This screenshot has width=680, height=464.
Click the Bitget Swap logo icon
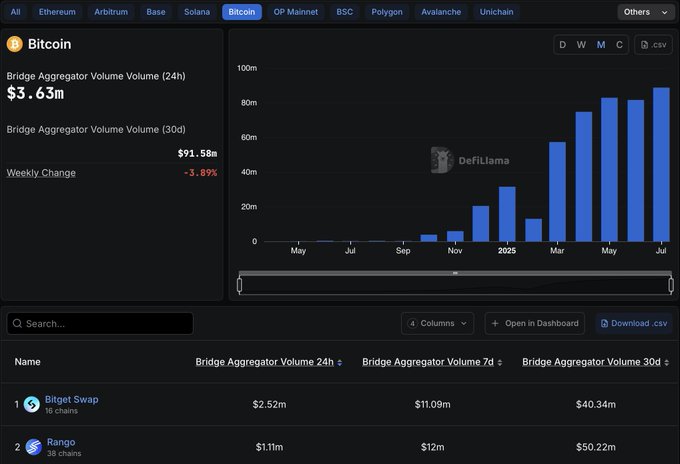pos(32,405)
